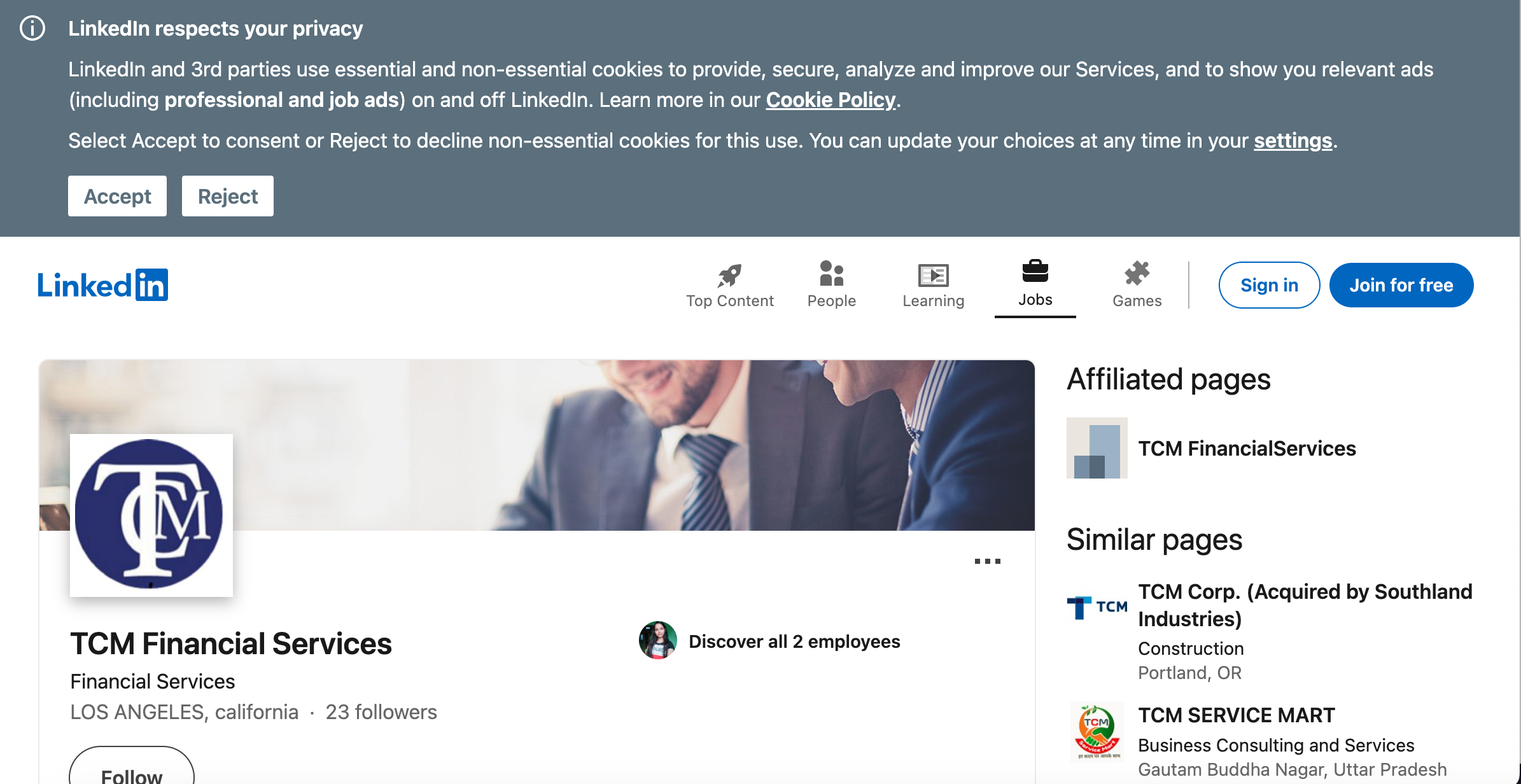Image resolution: width=1521 pixels, height=784 pixels.
Task: Click the Sign in button
Action: click(x=1269, y=285)
